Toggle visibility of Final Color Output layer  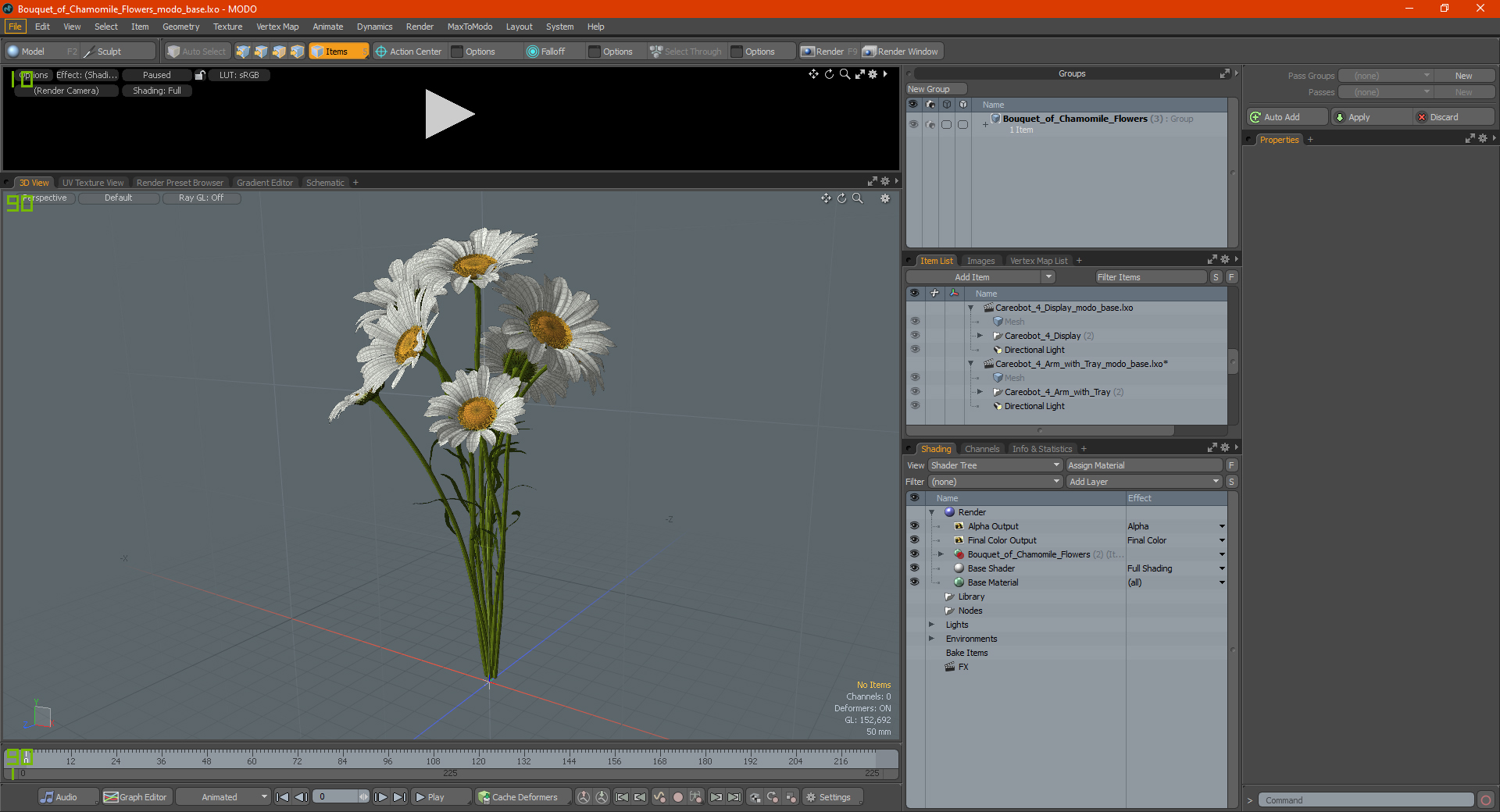914,540
